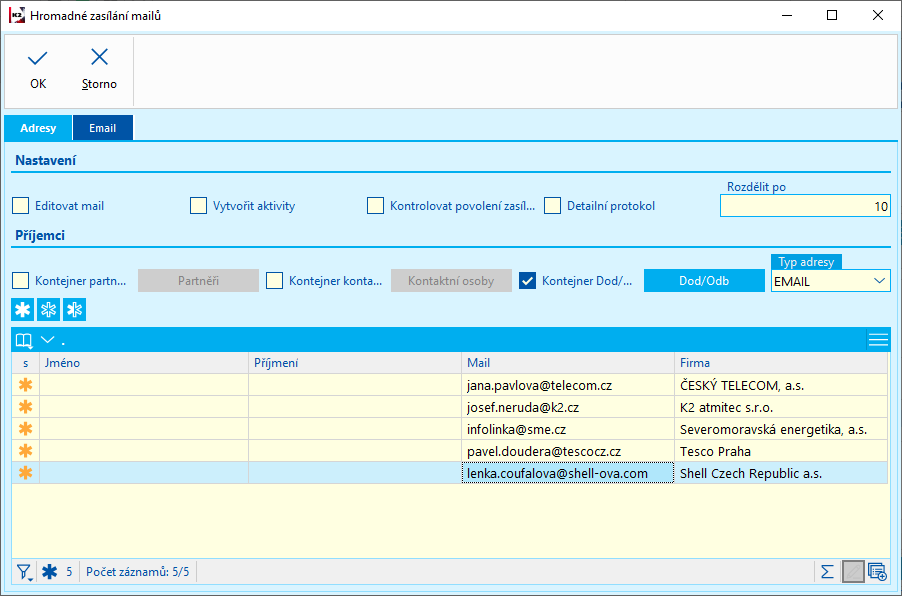
Task: Click the sigma sum icon
Action: point(827,572)
